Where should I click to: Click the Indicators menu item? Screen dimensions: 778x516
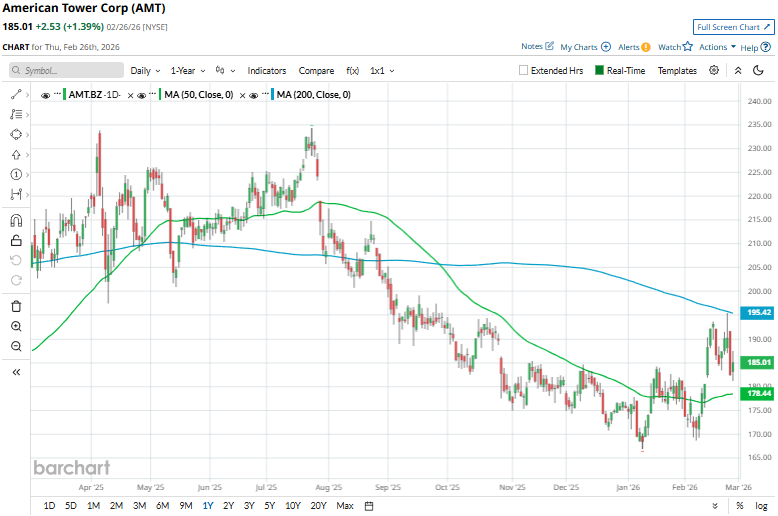point(267,71)
